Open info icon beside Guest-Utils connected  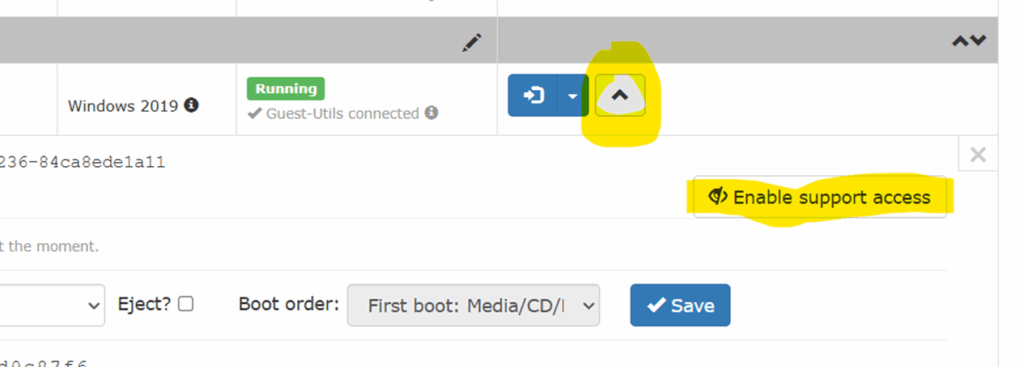point(431,112)
